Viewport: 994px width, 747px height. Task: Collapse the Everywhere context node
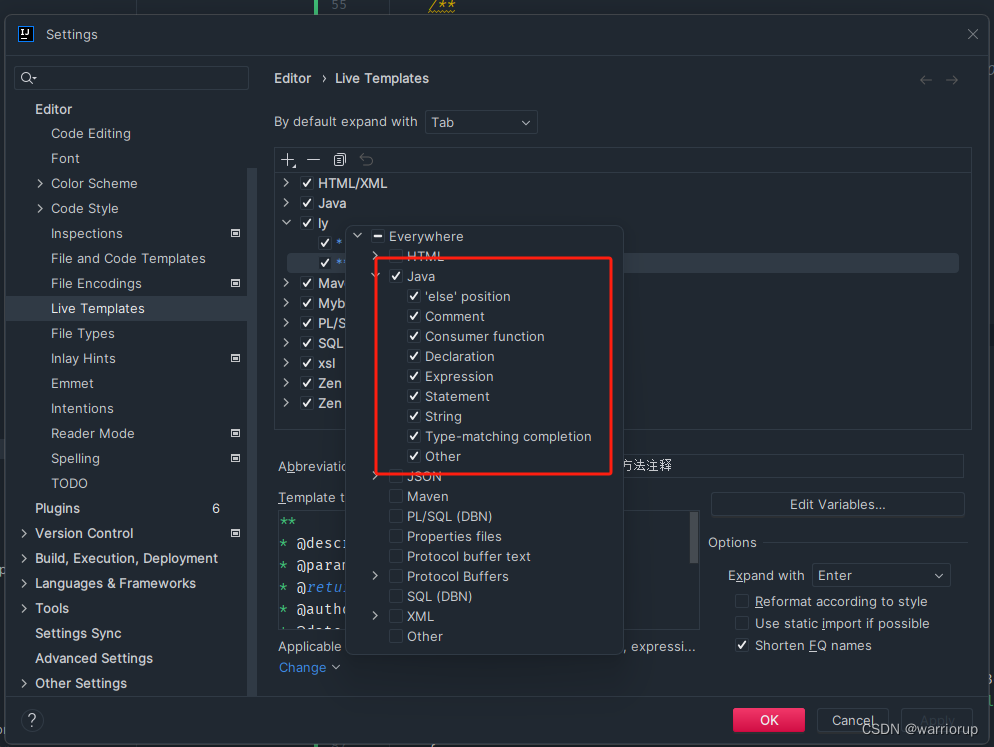(x=358, y=236)
